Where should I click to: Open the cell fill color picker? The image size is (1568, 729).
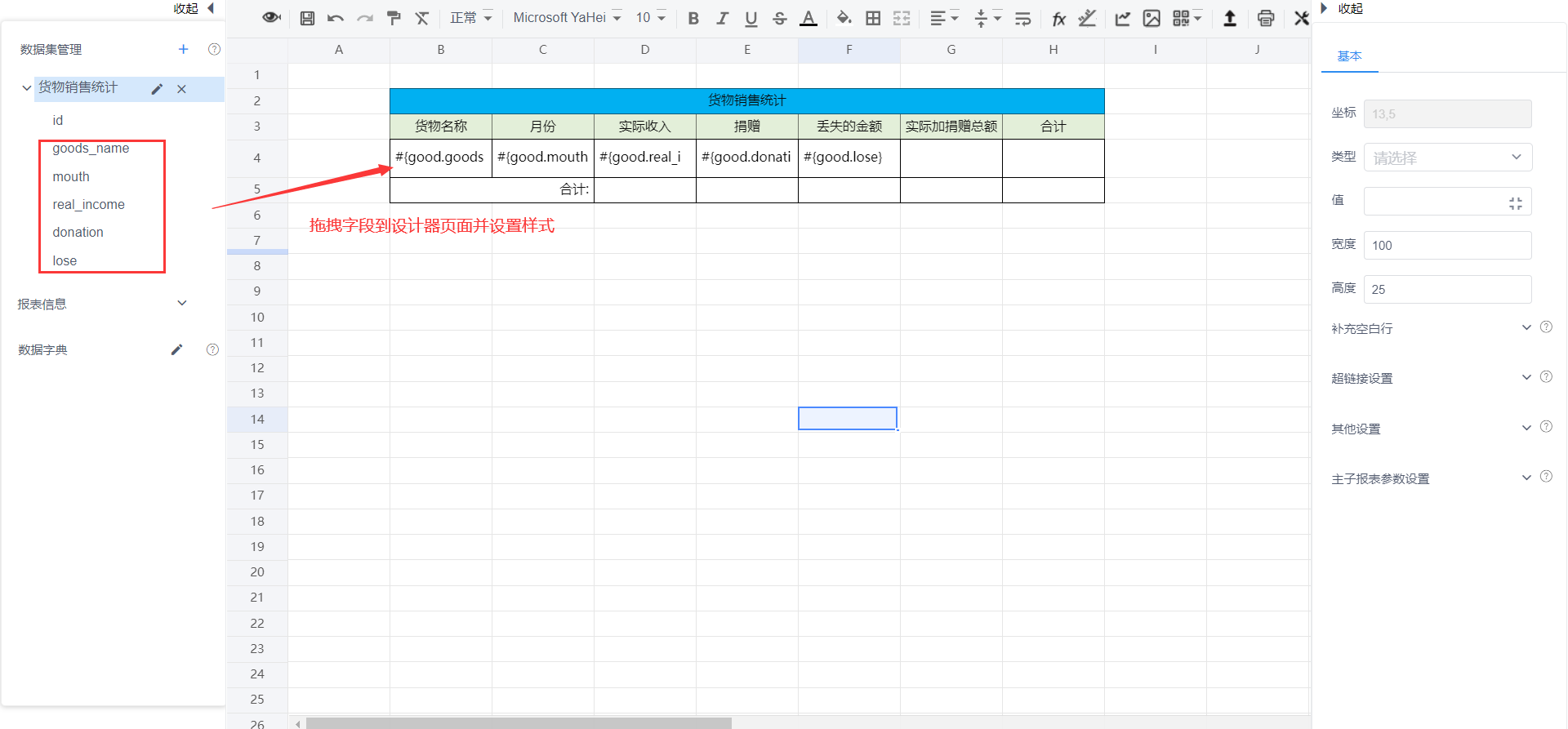tap(844, 18)
